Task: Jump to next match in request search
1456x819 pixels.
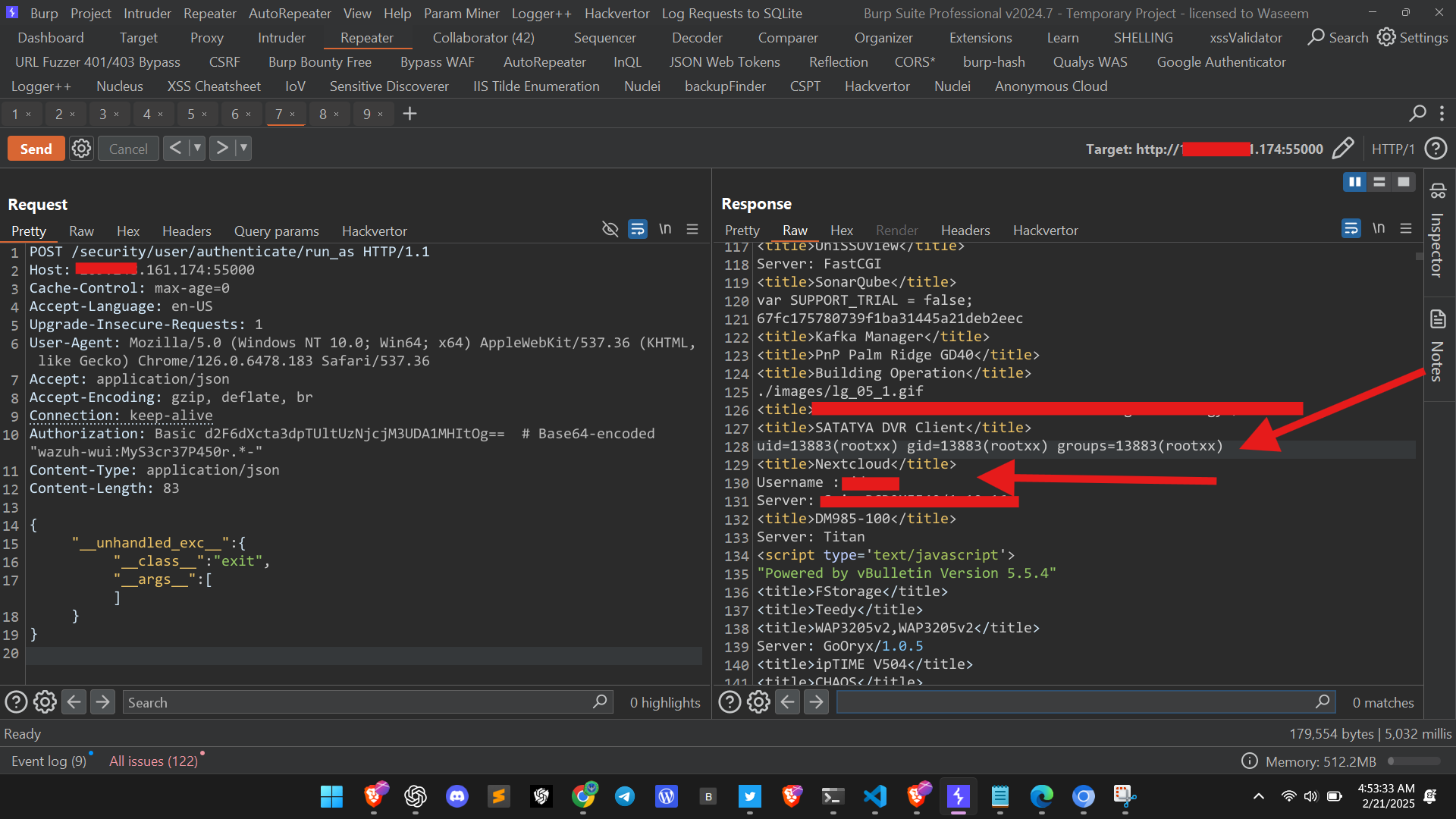Action: point(102,702)
